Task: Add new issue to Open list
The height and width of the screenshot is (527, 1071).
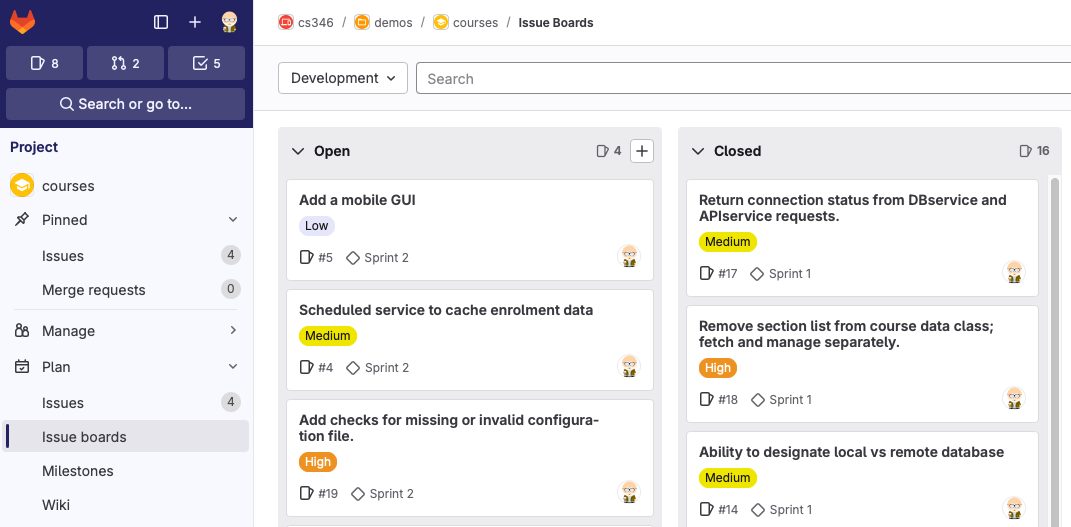Action: [642, 151]
